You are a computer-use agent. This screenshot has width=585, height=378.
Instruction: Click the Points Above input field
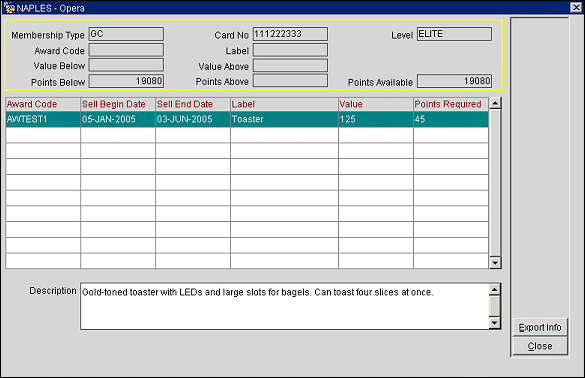[290, 81]
